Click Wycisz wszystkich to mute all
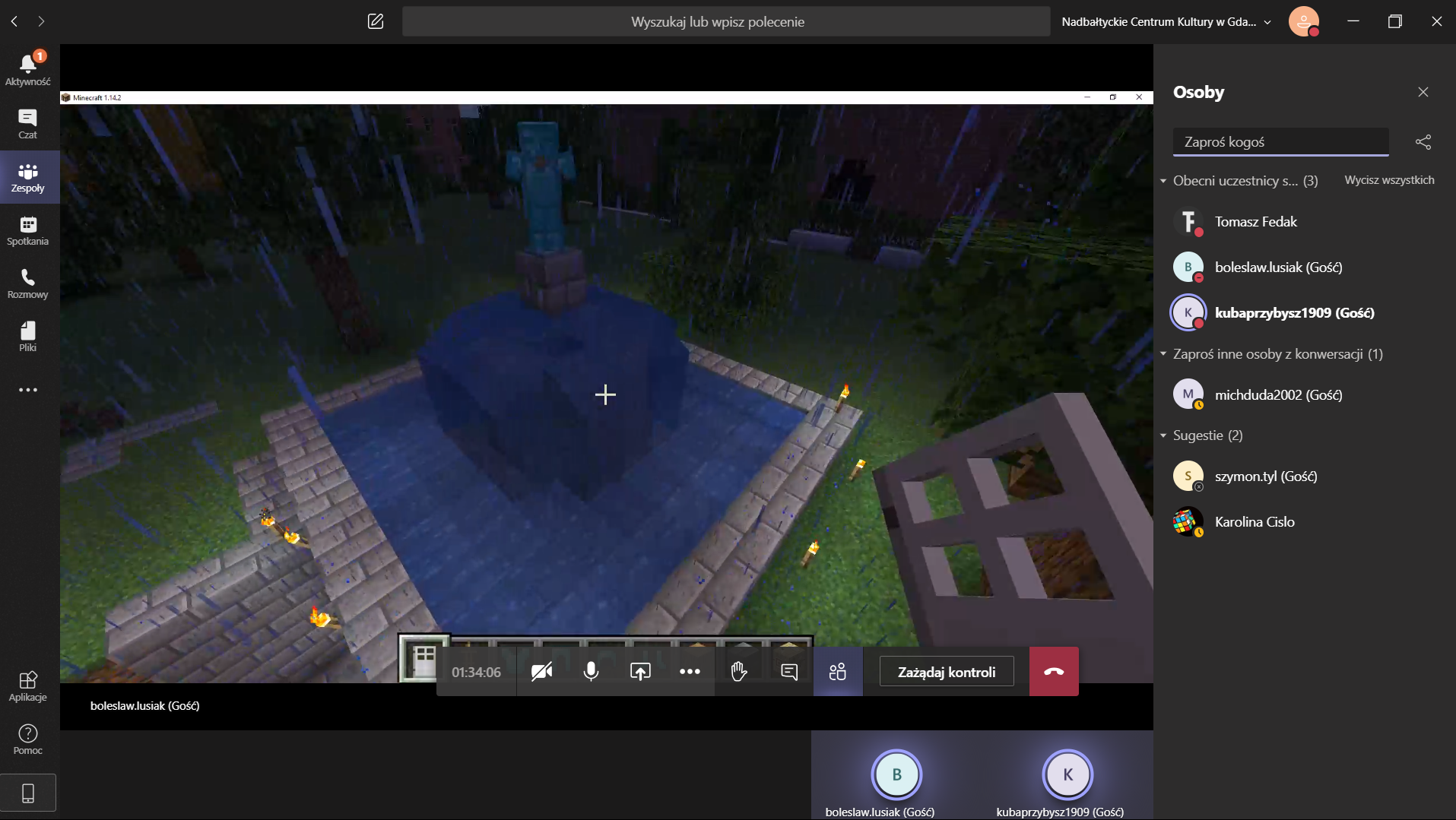 1389,180
